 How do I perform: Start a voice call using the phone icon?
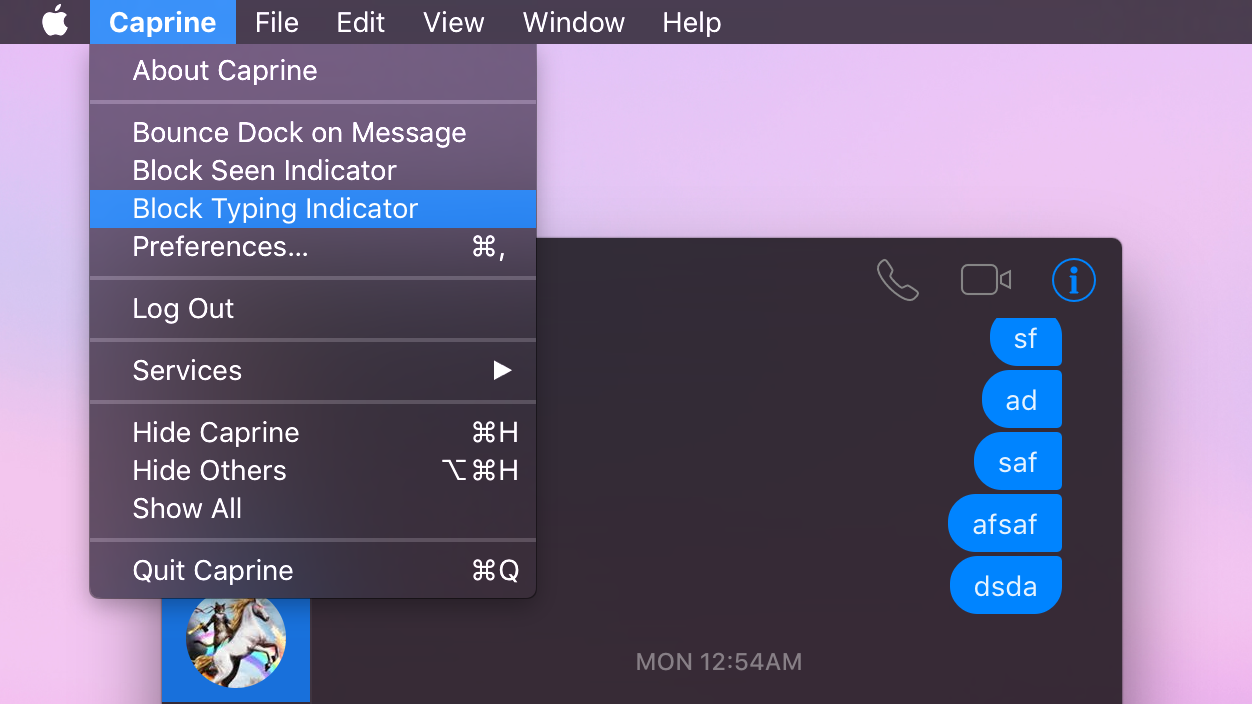(x=897, y=280)
